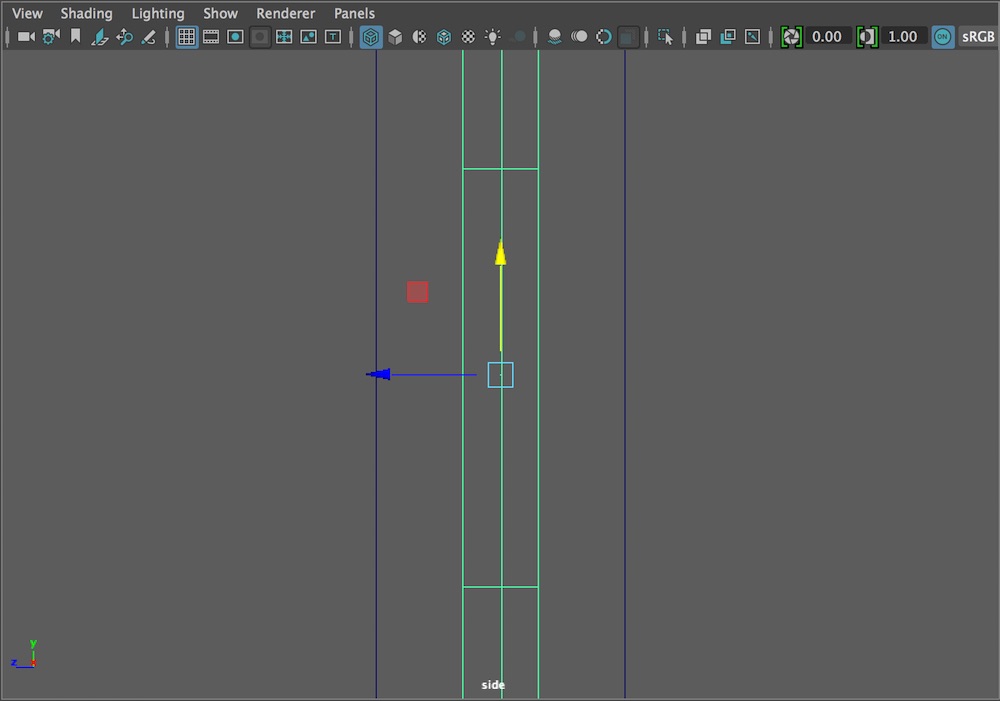Switch to Wireframe shading mode
Viewport: 1000px width, 701px height.
tap(371, 37)
